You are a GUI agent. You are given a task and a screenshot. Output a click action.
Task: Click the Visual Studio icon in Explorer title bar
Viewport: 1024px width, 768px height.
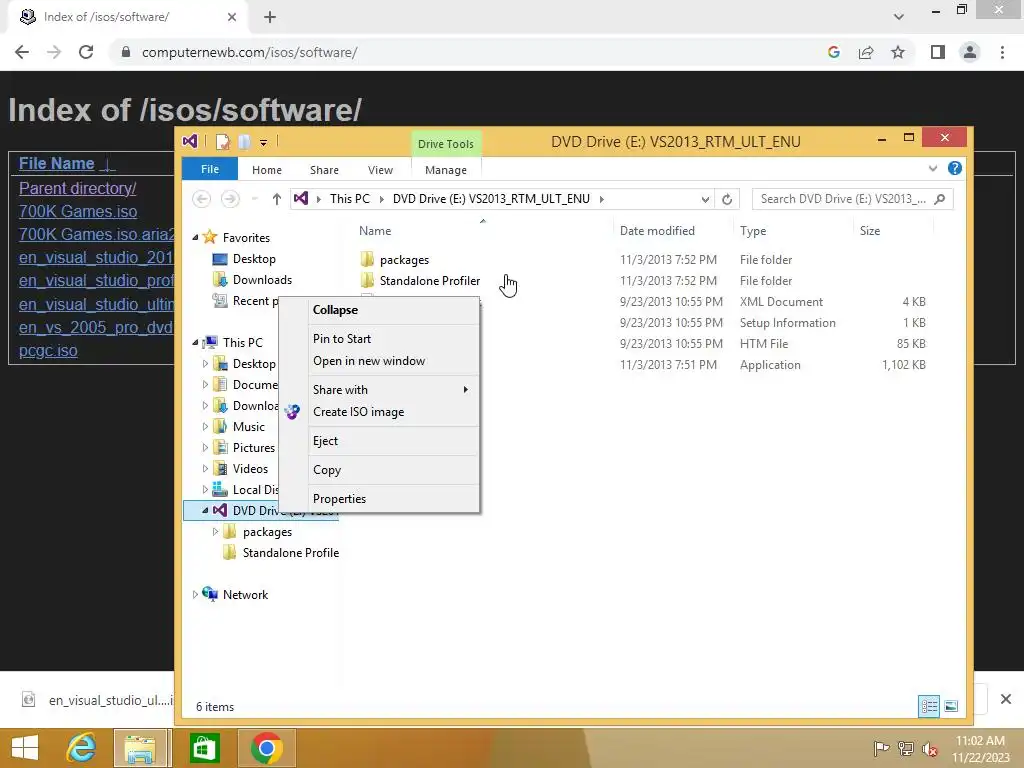pos(190,141)
